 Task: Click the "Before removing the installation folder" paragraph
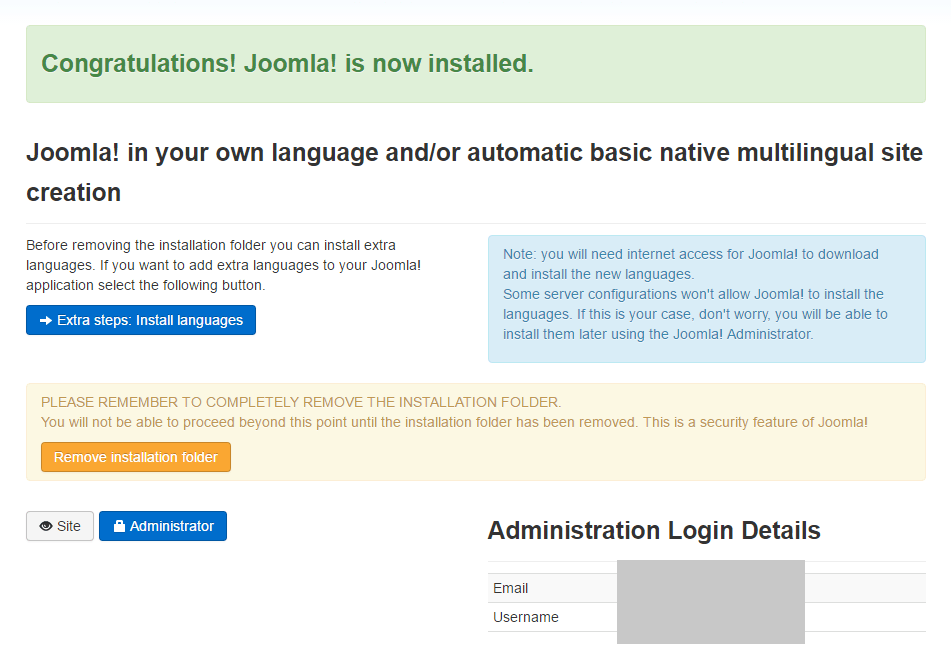pos(223,265)
